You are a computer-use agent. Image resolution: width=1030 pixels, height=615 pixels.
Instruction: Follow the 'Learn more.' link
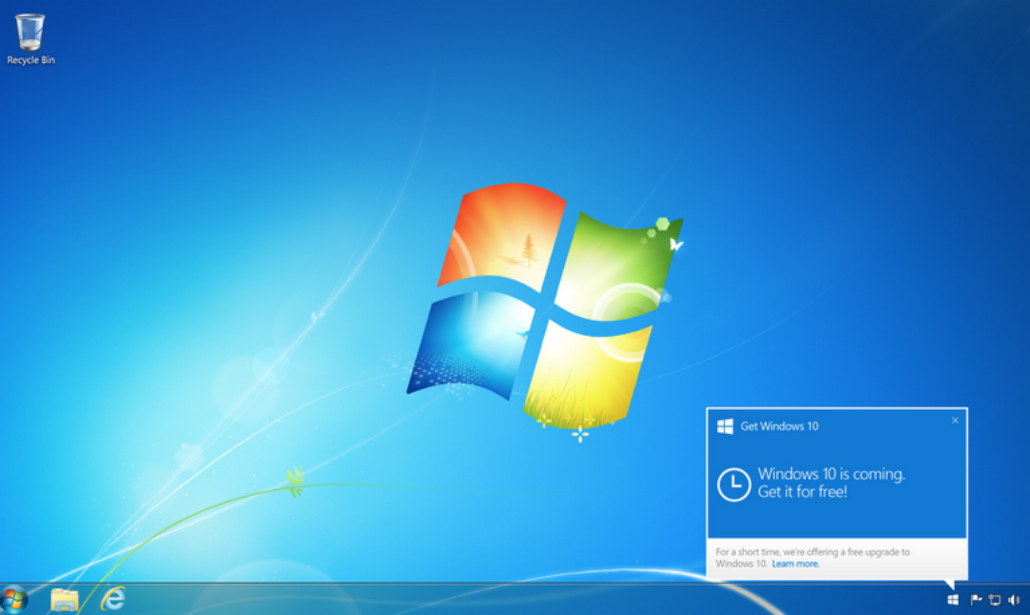[x=795, y=564]
